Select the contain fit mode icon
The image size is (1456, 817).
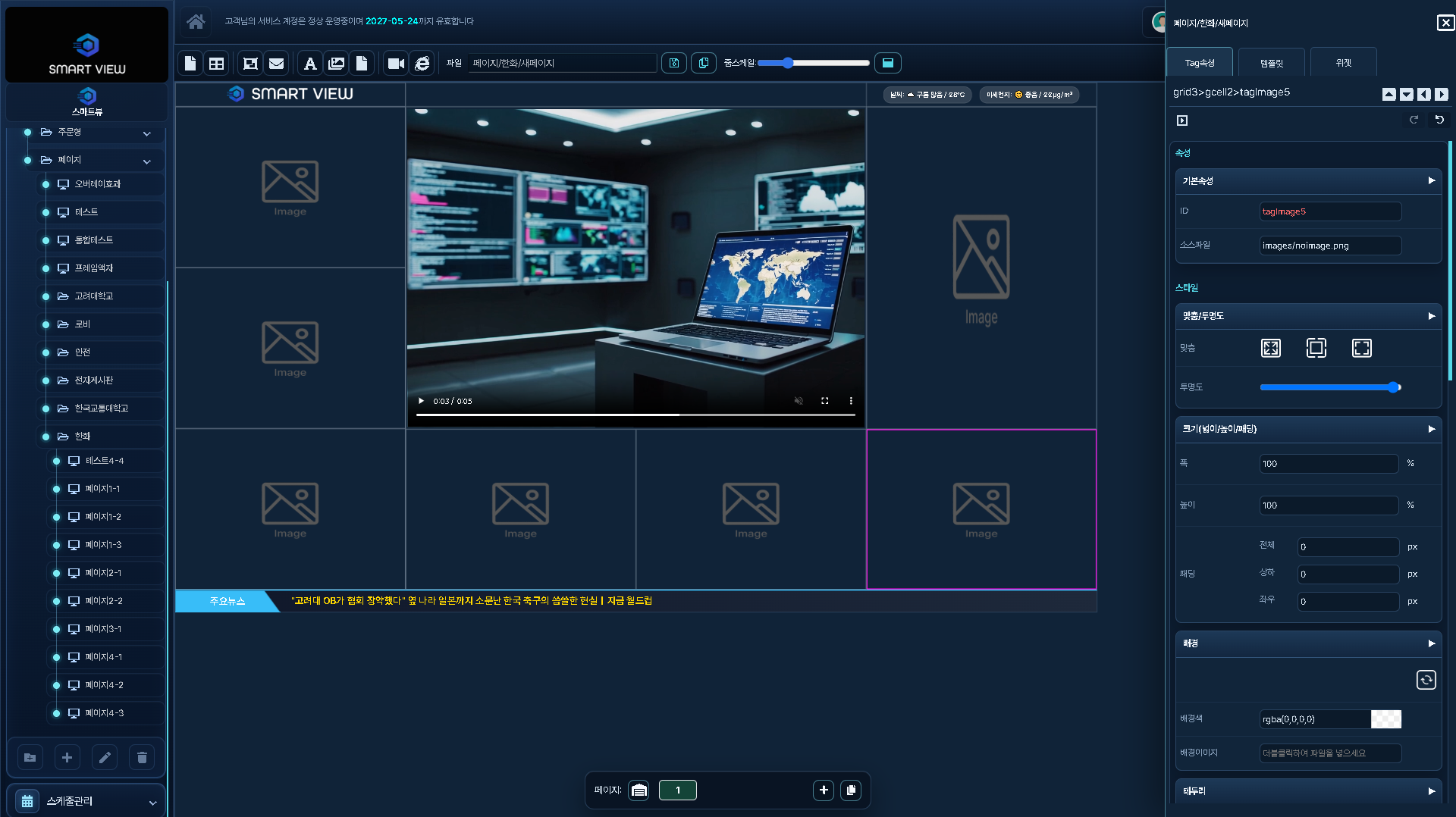tap(1316, 348)
